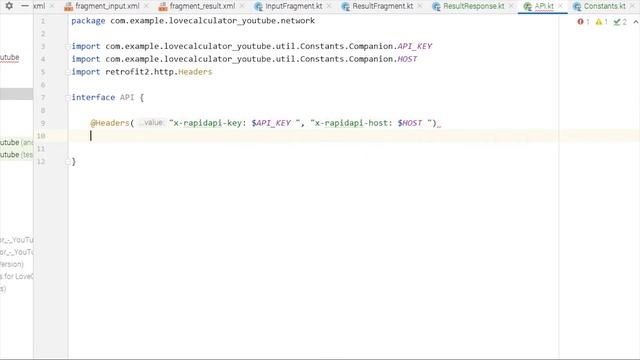Open the yellow warning indicator count
The height and width of the screenshot is (360, 640).
coord(602,22)
